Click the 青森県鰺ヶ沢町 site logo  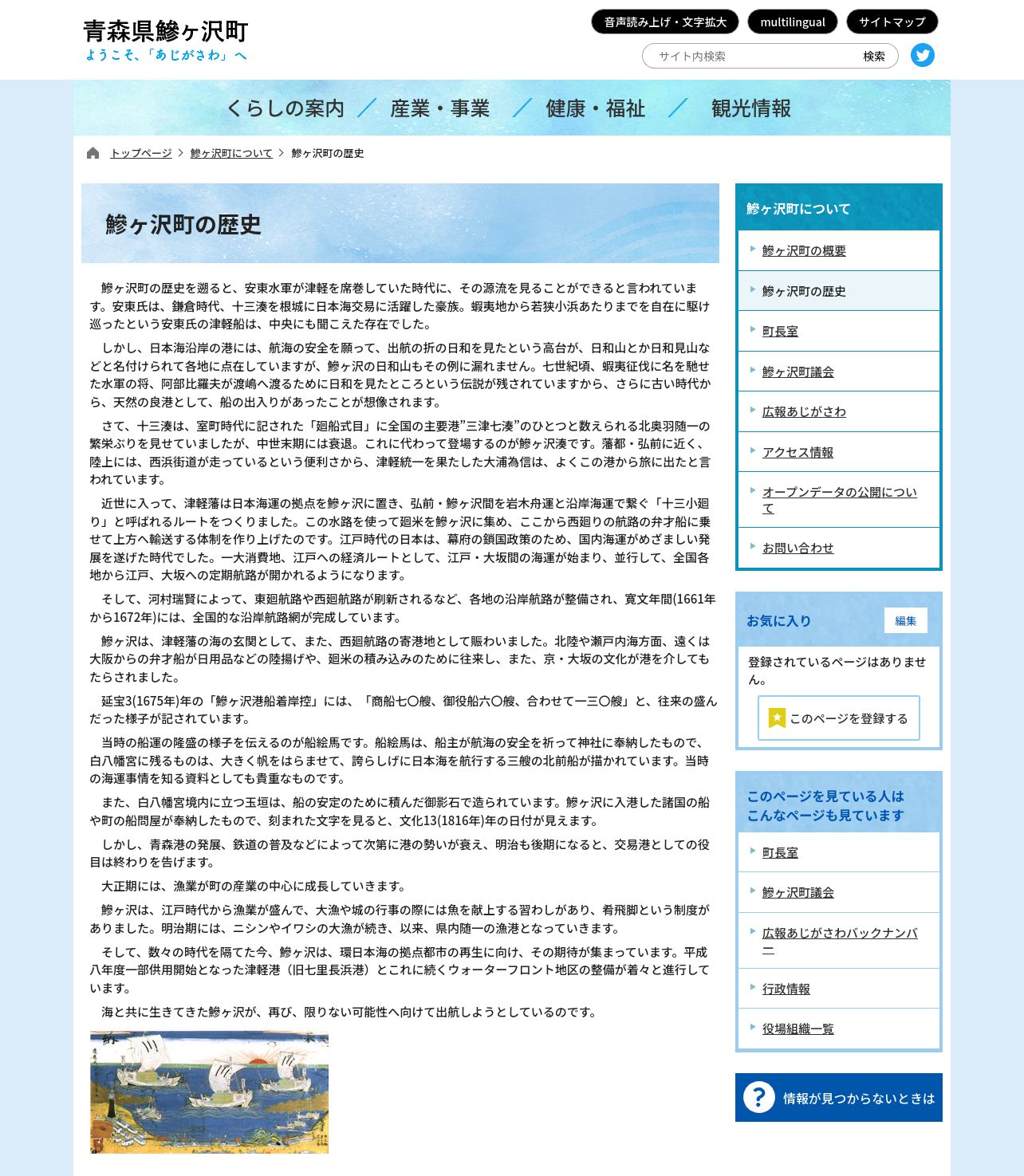pyautogui.click(x=166, y=40)
